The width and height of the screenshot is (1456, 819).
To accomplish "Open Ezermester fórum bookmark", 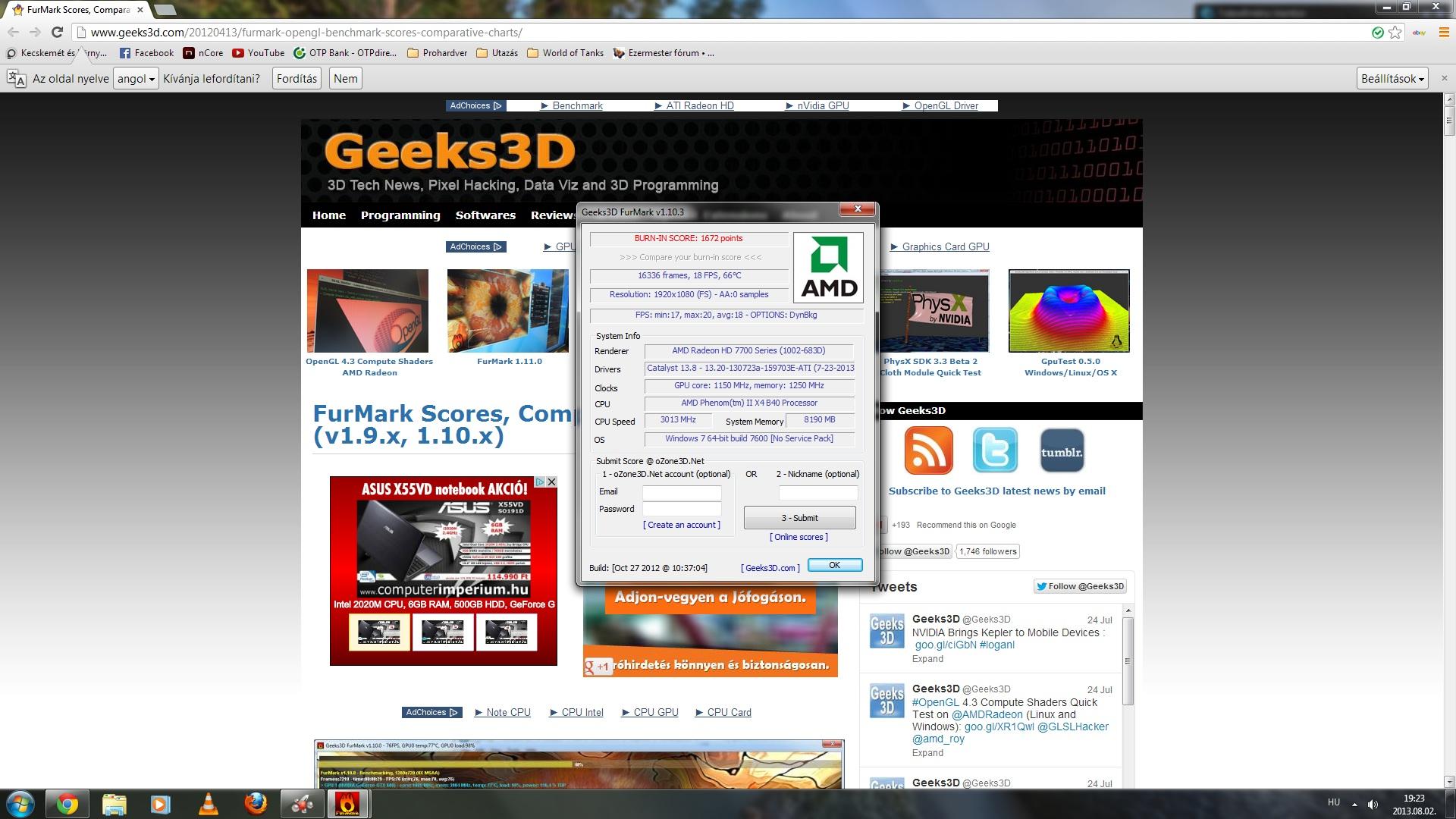I will pyautogui.click(x=664, y=53).
